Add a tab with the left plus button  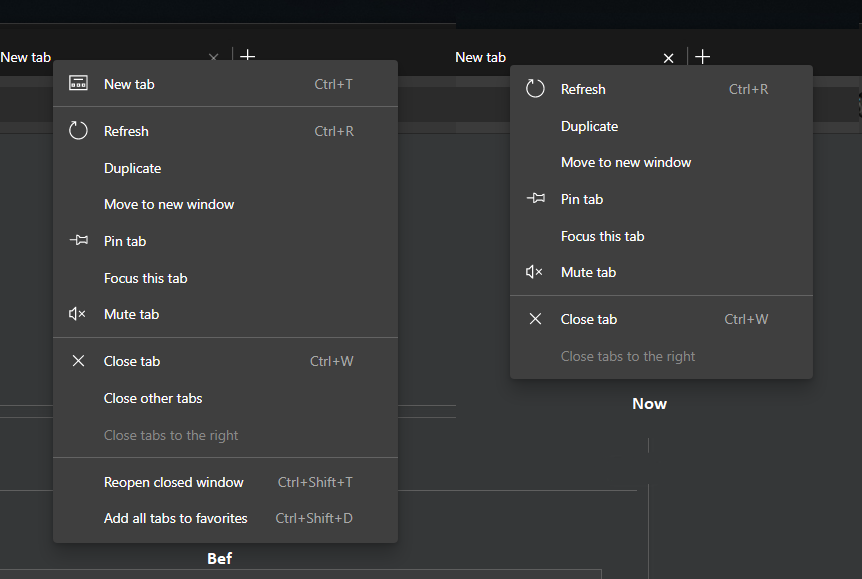(248, 55)
